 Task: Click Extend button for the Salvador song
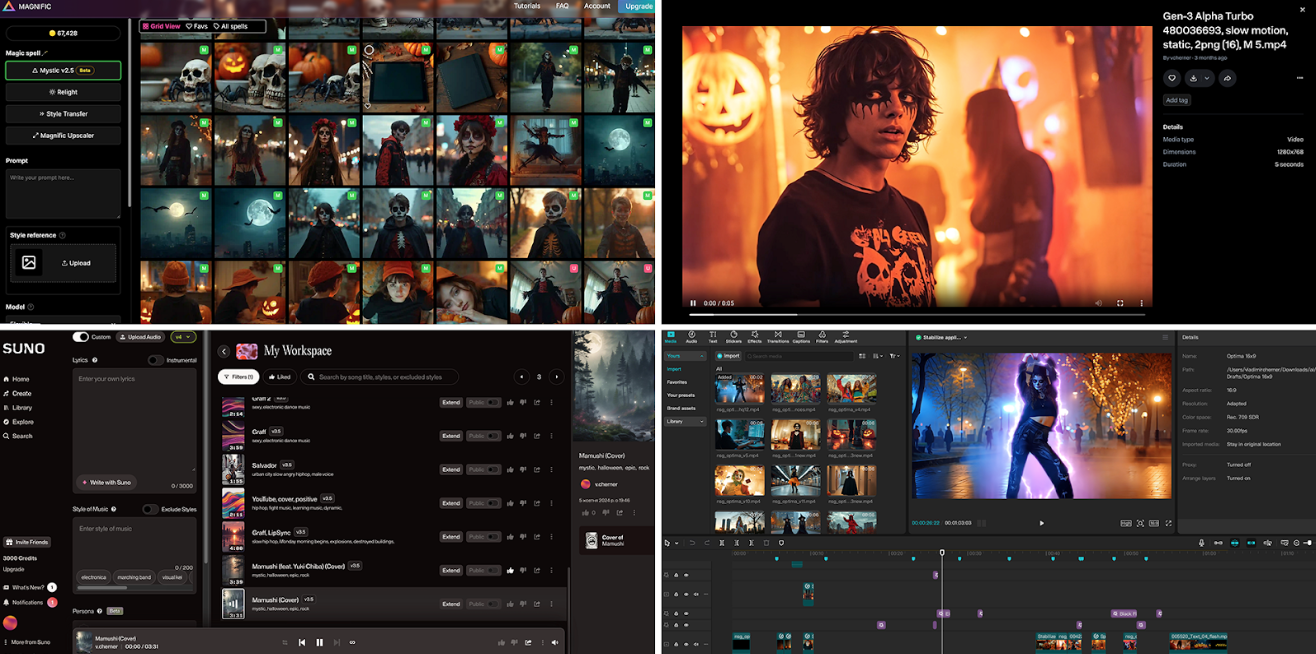click(451, 469)
